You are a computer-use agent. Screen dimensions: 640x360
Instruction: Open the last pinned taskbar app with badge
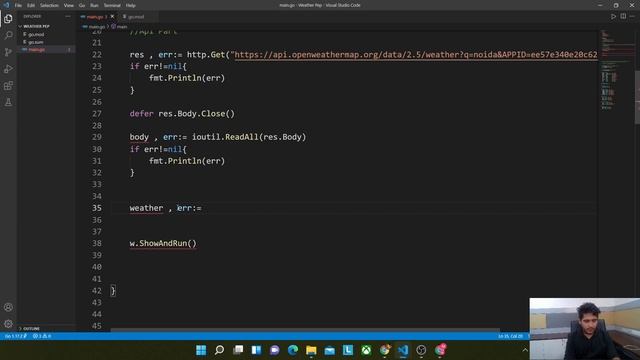tap(440, 350)
